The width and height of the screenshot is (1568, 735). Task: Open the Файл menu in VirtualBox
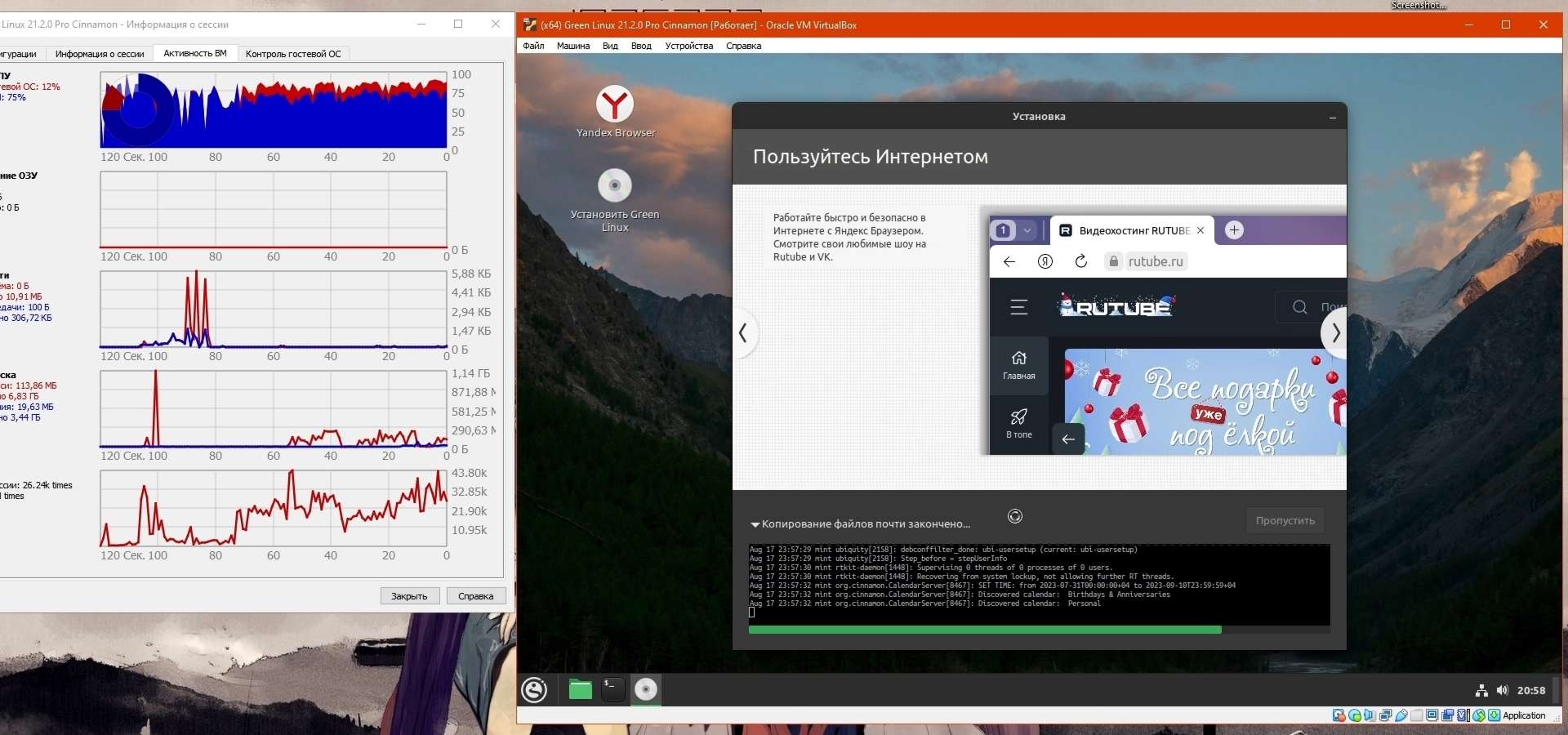pos(534,46)
